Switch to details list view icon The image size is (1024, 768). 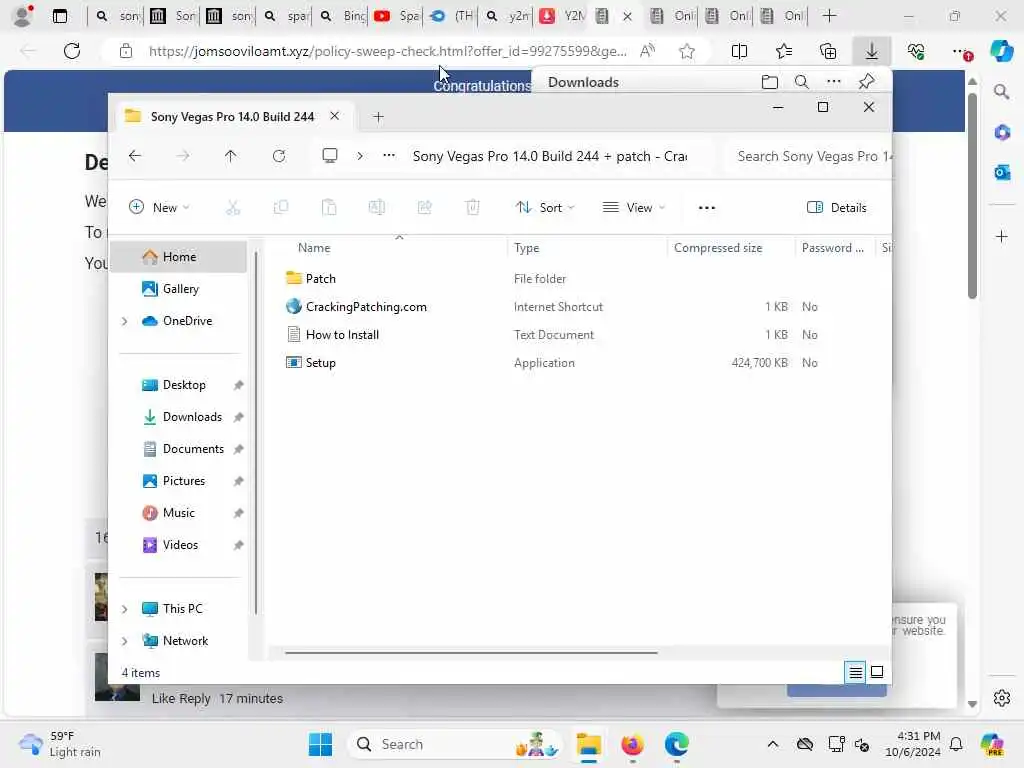(x=856, y=672)
